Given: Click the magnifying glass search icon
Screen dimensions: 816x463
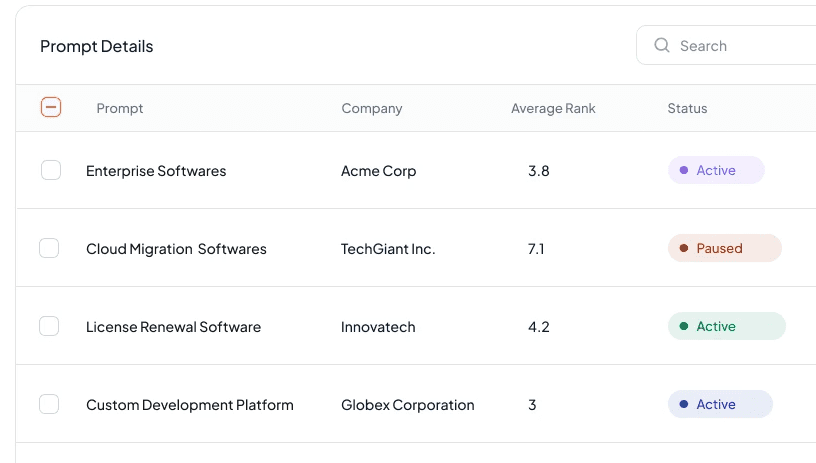Looking at the screenshot, I should [661, 45].
